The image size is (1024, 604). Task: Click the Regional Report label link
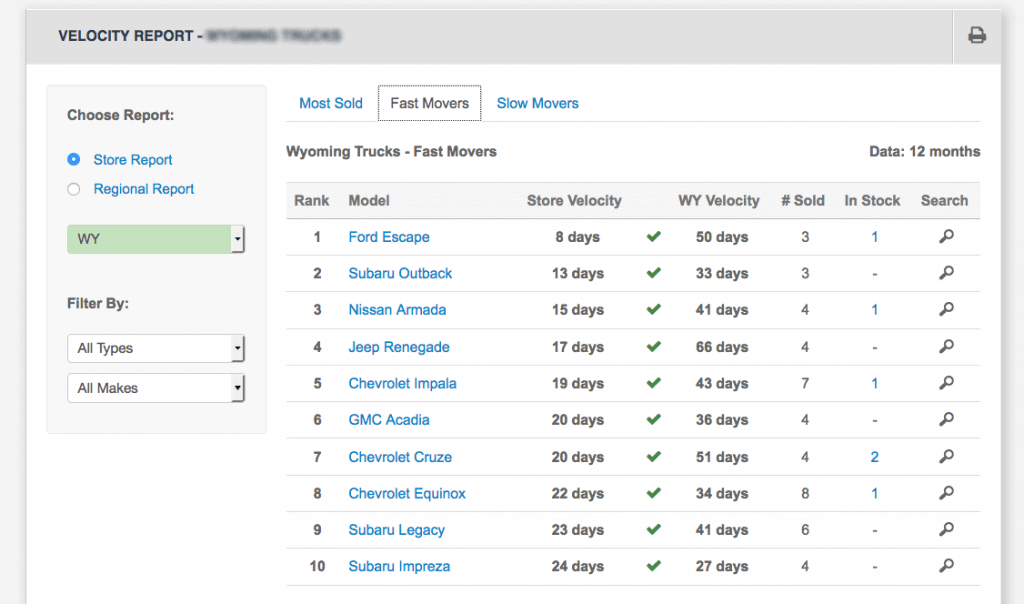pos(144,189)
